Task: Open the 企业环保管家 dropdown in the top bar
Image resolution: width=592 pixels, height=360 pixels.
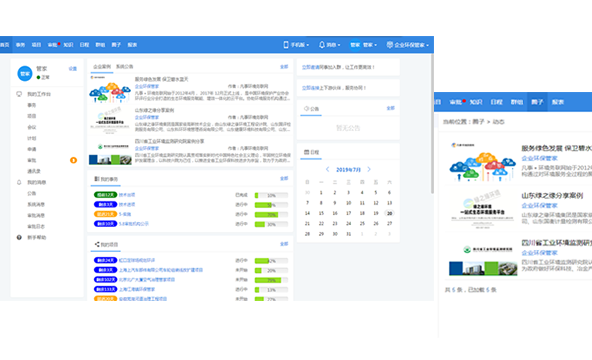Action: 408,45
